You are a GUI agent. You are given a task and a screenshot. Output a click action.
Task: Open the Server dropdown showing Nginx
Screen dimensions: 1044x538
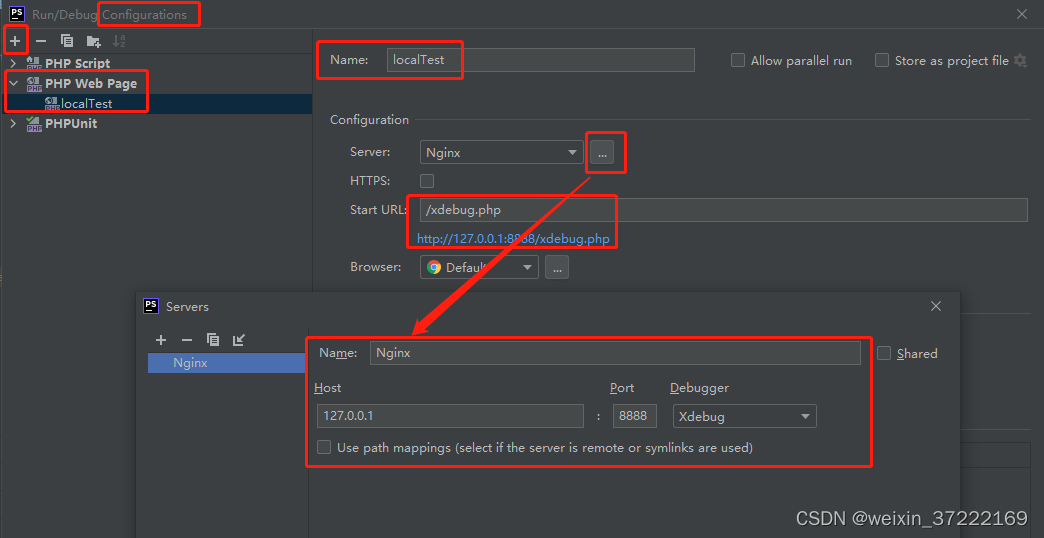[x=501, y=152]
